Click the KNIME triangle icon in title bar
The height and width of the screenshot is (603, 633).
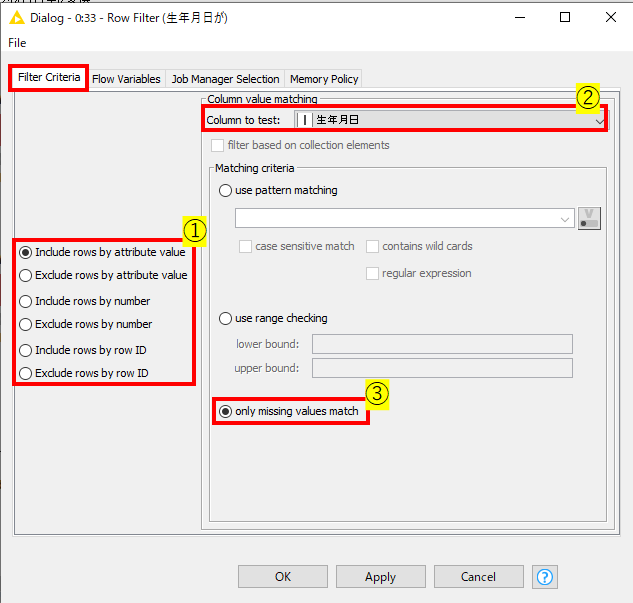click(17, 18)
